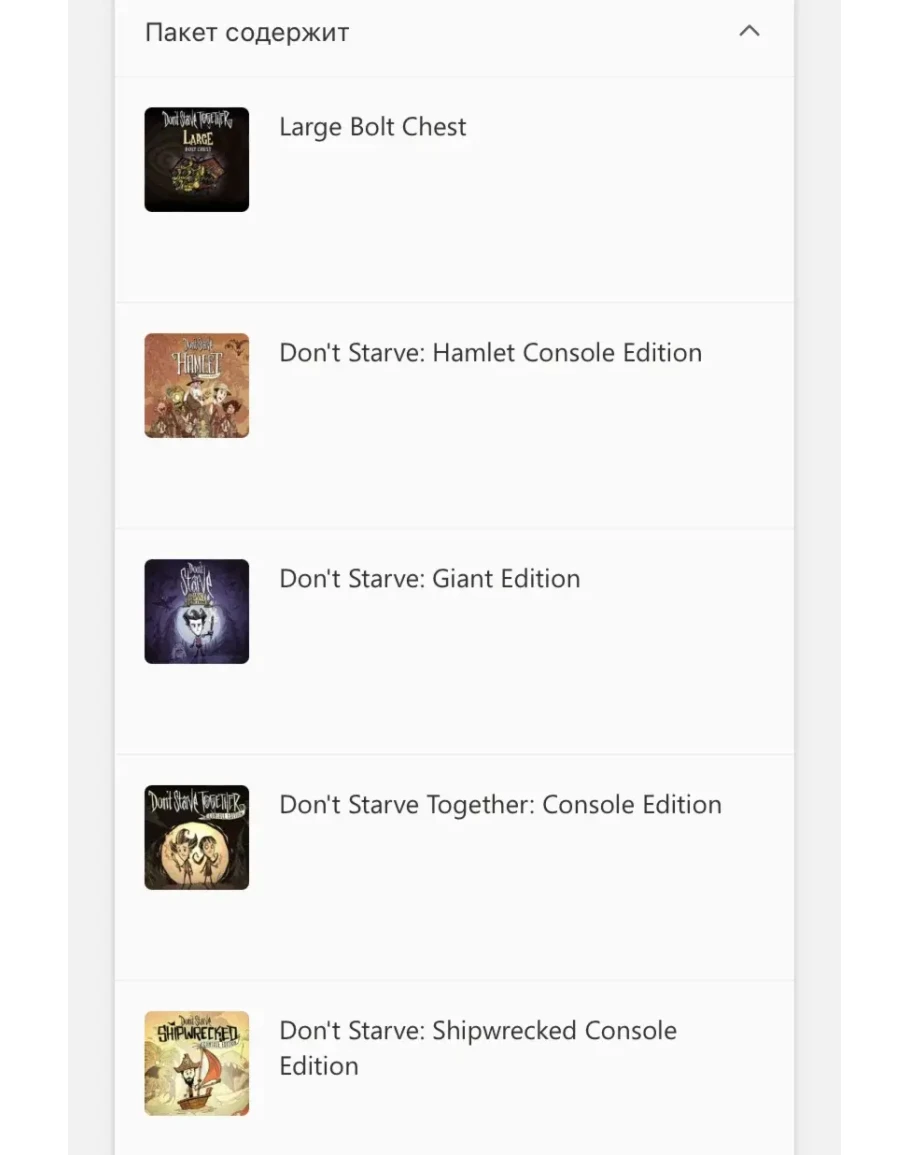Image resolution: width=910 pixels, height=1155 pixels.
Task: Open 'Don't Starve: Hamlet Console Edition' title
Action: (490, 353)
